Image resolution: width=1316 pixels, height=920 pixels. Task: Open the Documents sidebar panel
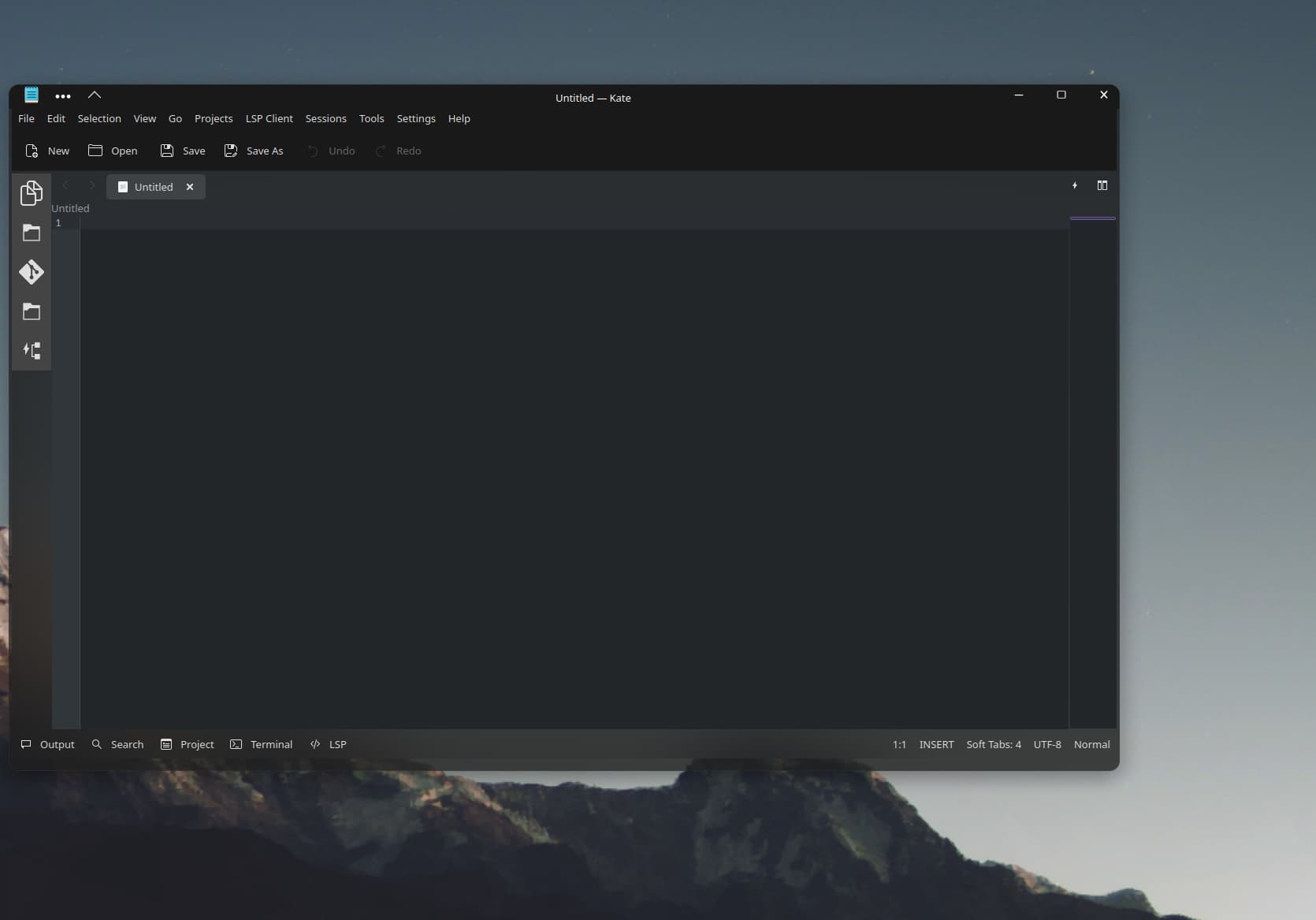point(32,193)
